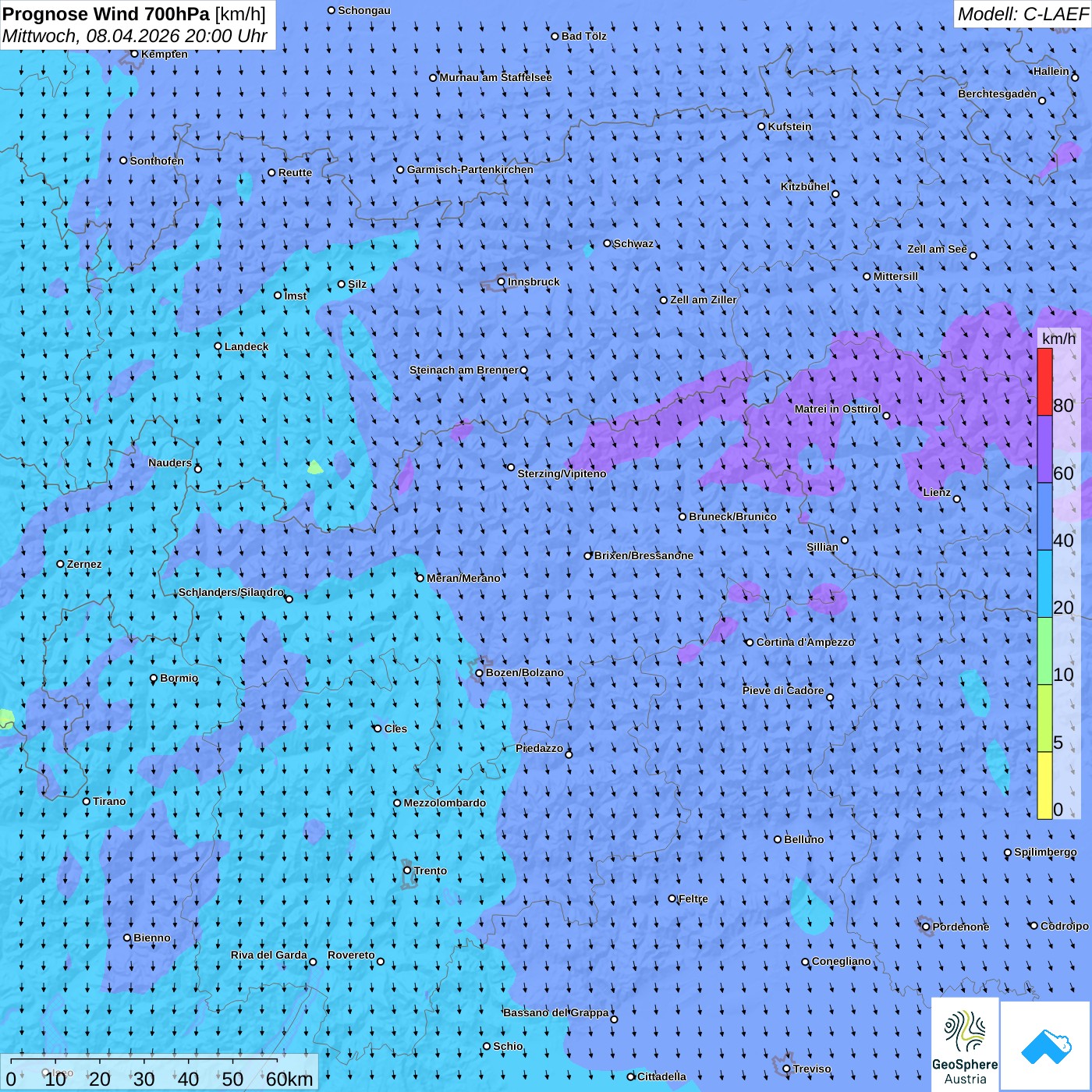Click the 'Hallein' label
The height and width of the screenshot is (1092, 1092).
(x=1051, y=71)
